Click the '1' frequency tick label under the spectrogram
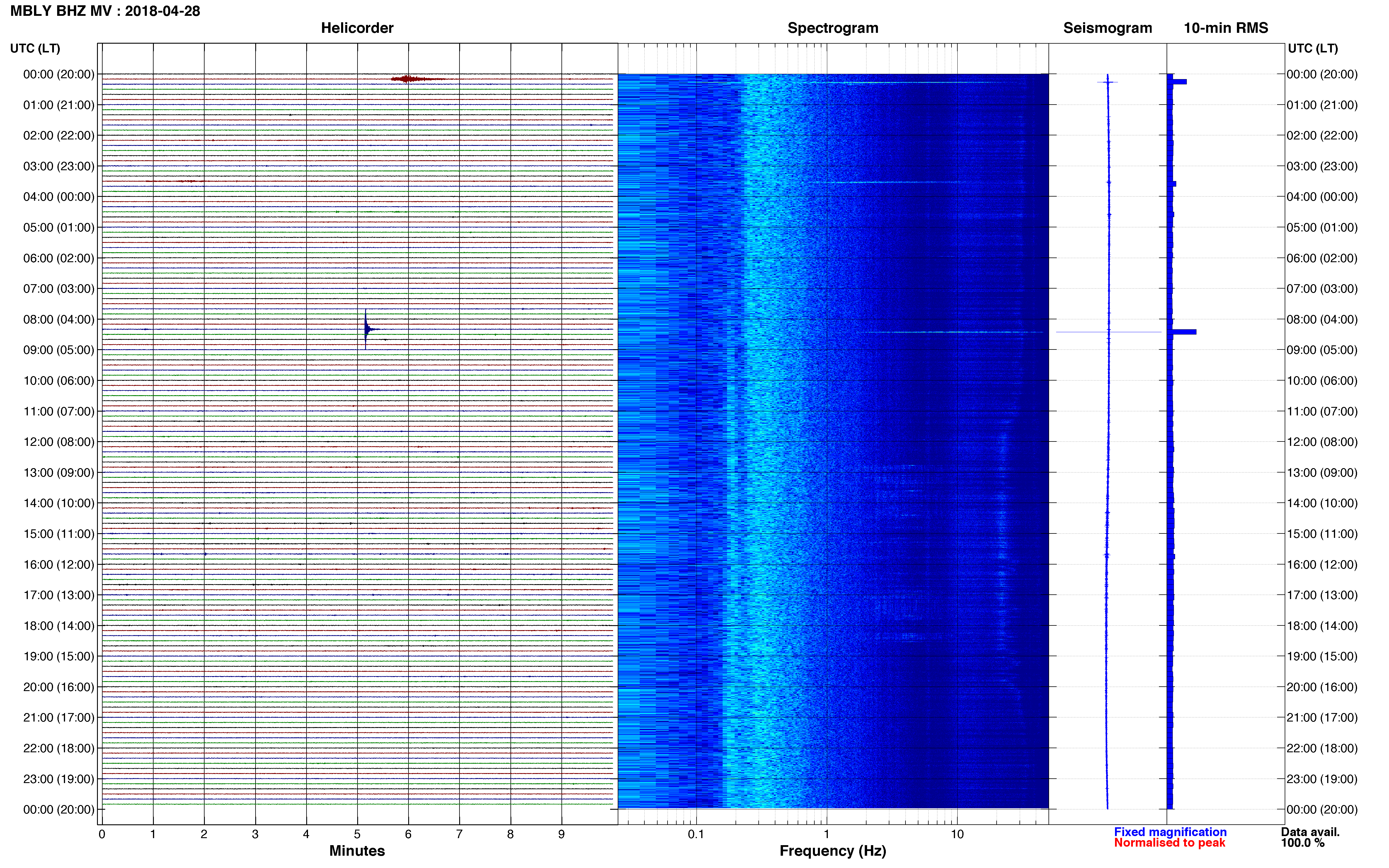The image size is (1389, 868). pos(826,834)
